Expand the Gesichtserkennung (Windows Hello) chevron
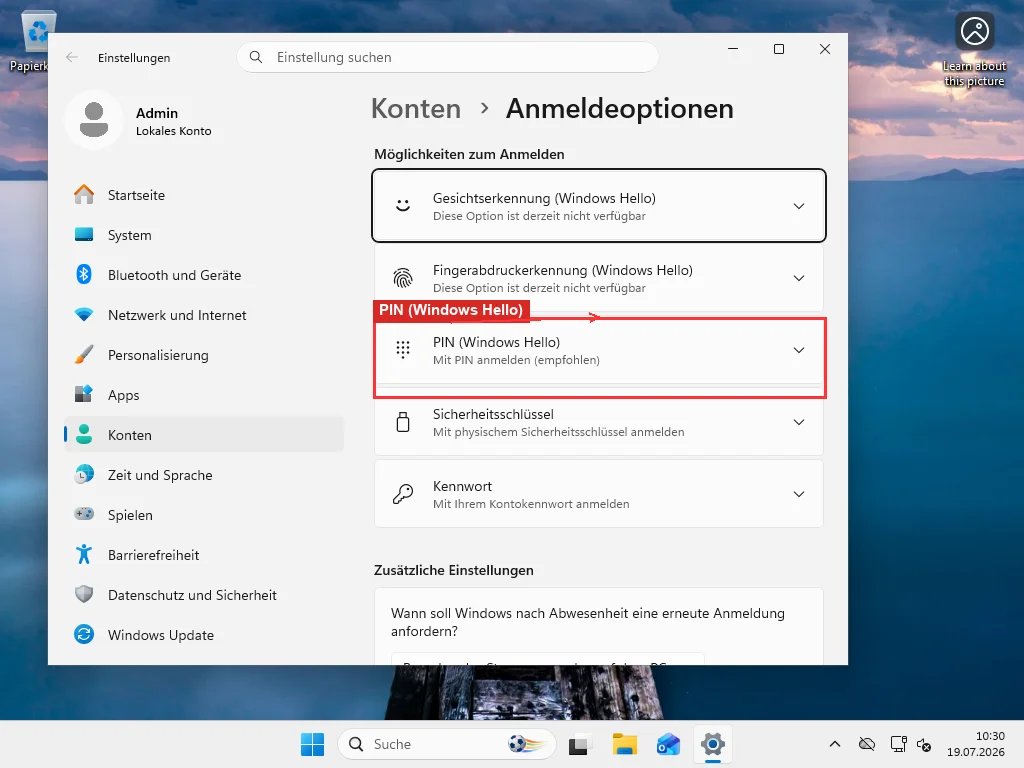The width and height of the screenshot is (1024, 768). [798, 206]
